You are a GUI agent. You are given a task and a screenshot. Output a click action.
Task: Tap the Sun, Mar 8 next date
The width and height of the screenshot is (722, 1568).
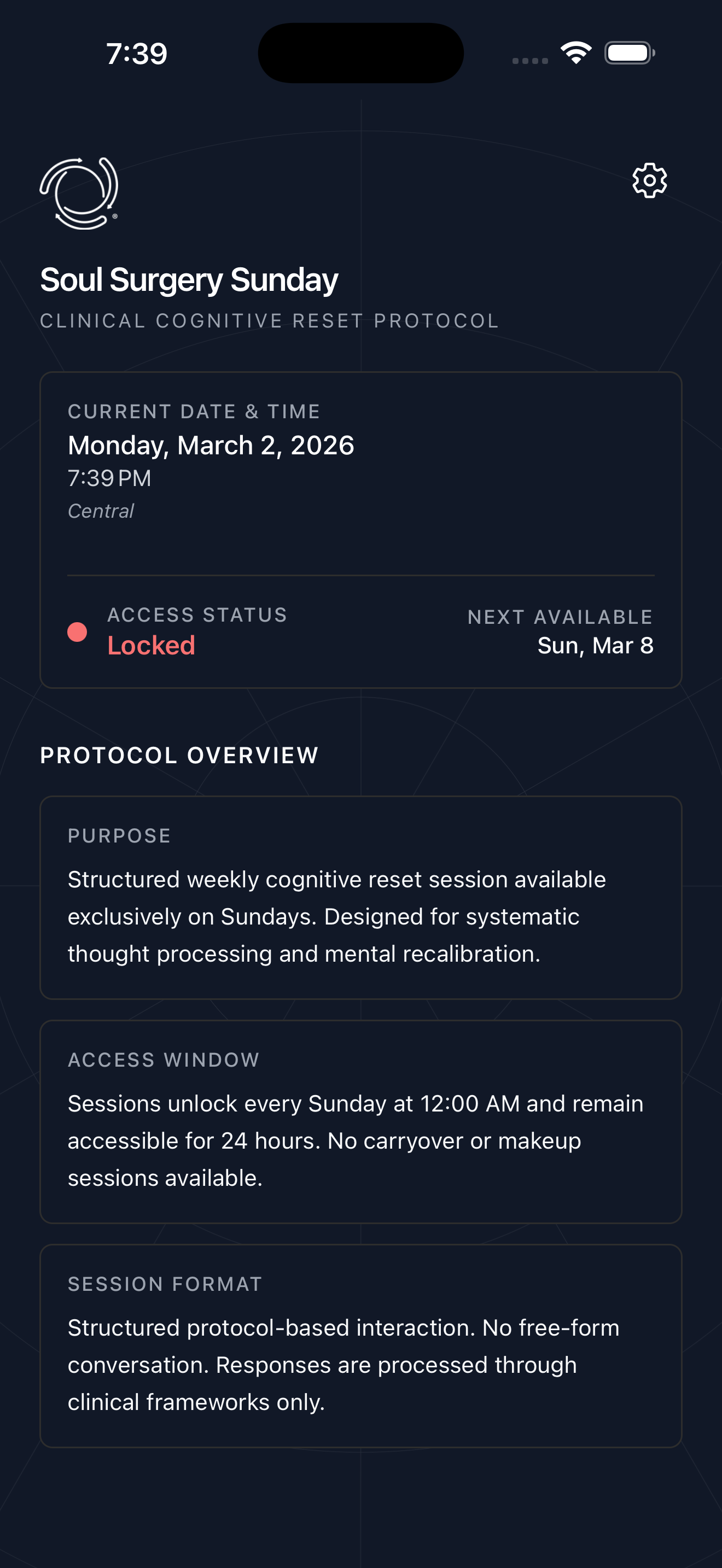(x=595, y=645)
